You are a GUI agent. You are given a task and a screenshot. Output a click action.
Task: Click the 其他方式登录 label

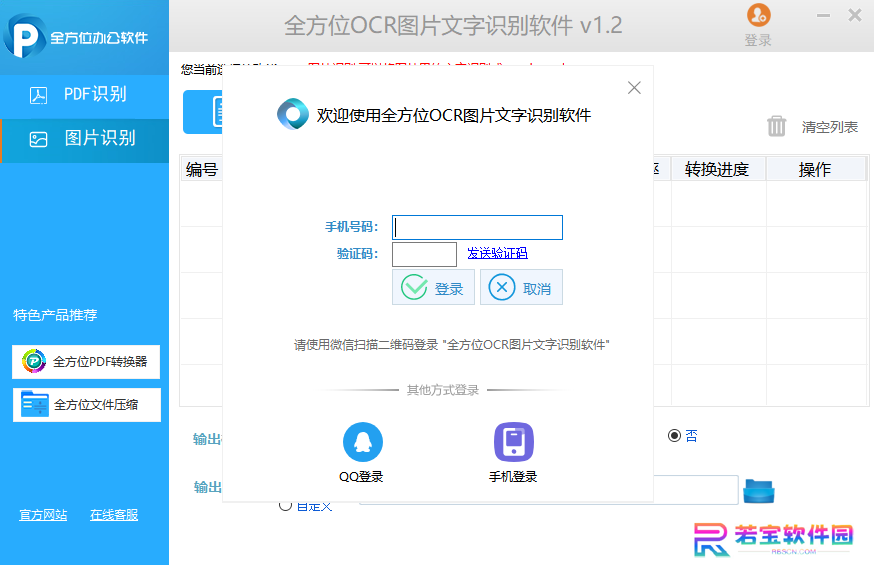[443, 390]
